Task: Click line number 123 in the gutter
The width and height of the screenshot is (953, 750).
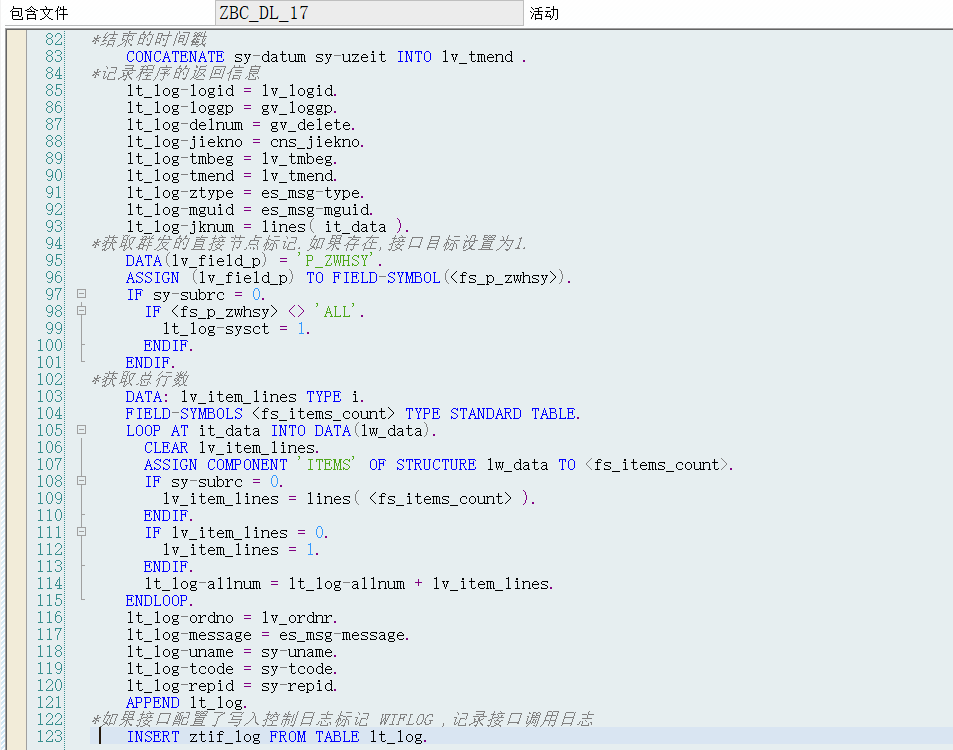Action: pos(49,737)
